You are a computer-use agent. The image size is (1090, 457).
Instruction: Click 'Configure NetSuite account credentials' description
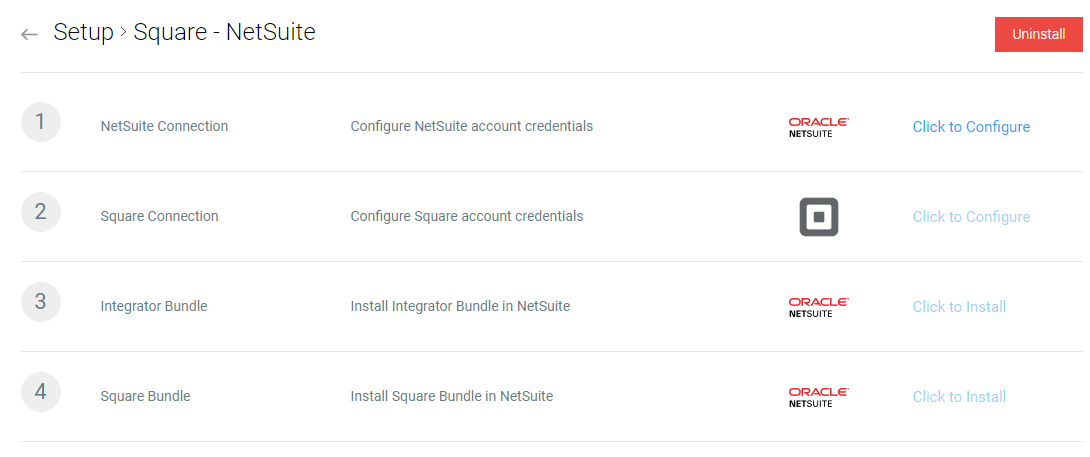pos(471,127)
